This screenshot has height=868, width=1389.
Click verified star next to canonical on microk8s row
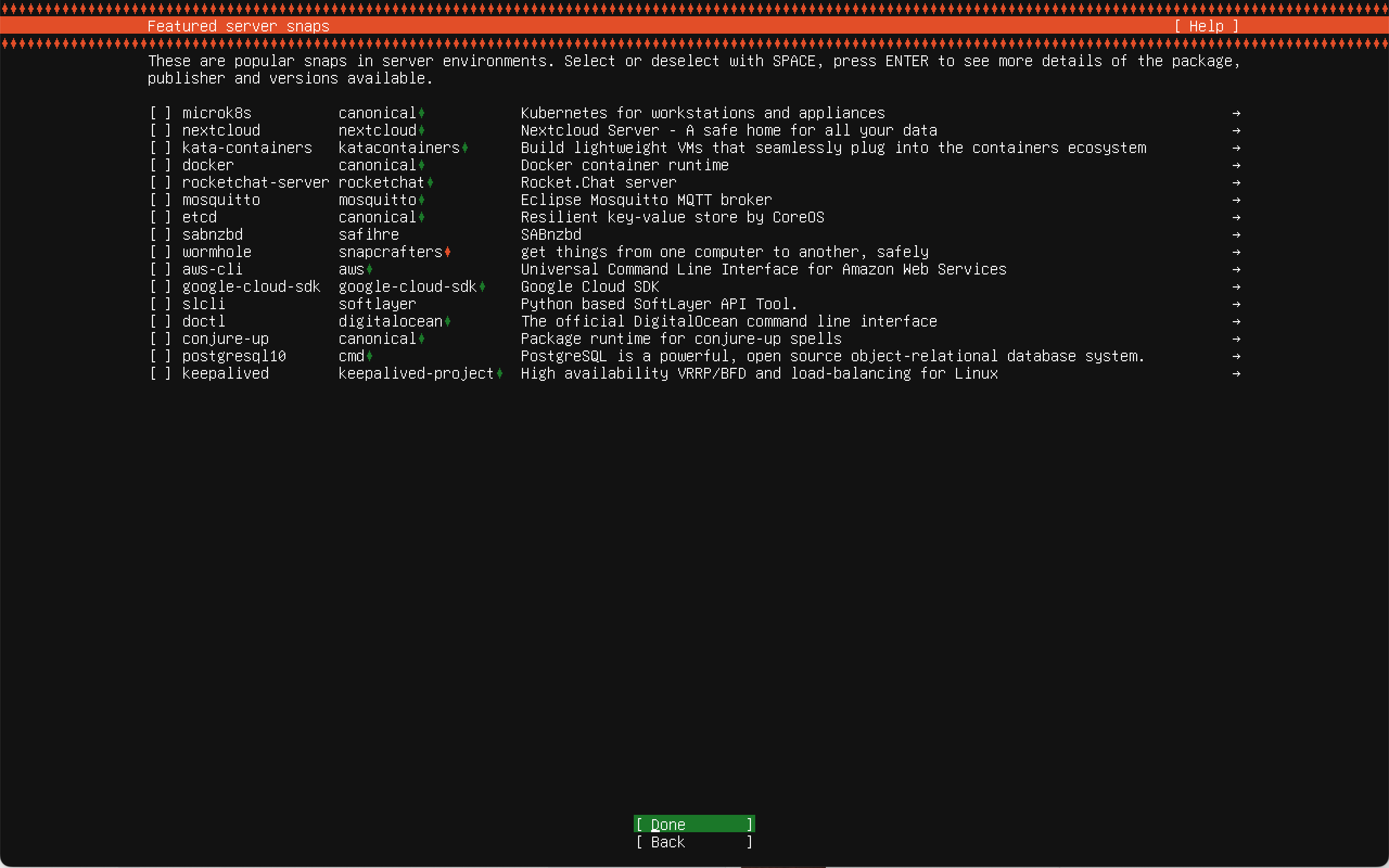(422, 113)
